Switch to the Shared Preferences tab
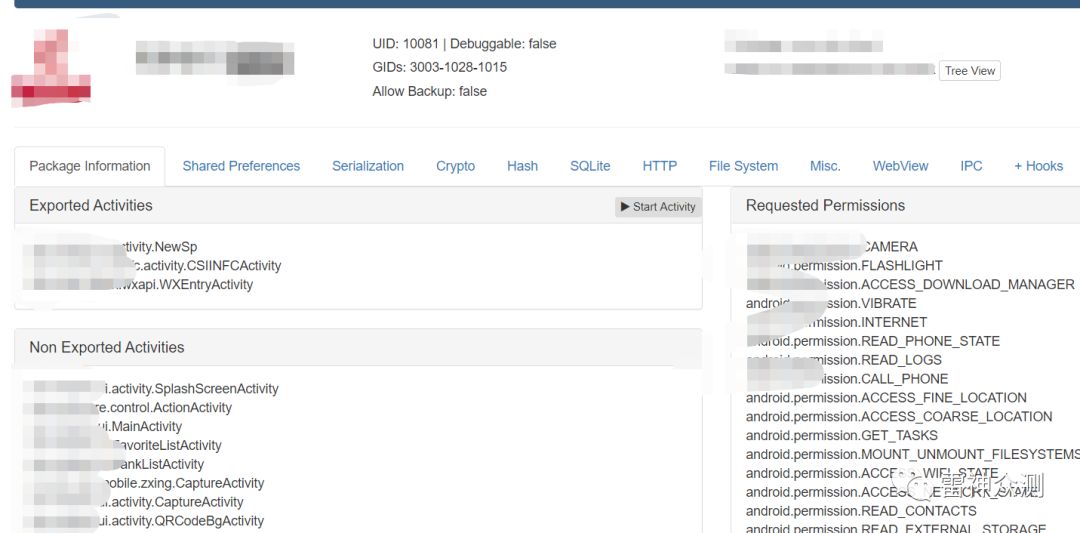Image resolution: width=1080 pixels, height=533 pixels. pyautogui.click(x=241, y=166)
